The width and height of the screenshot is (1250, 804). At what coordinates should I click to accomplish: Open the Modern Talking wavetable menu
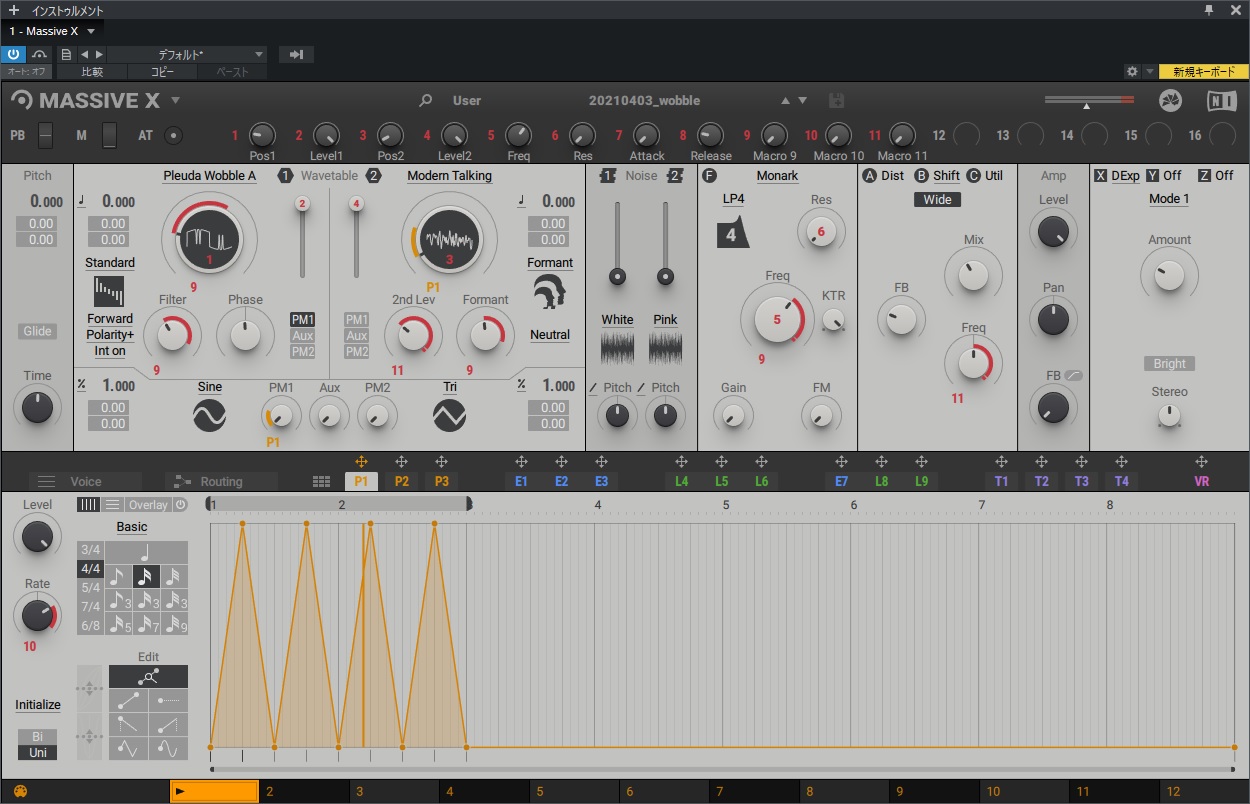point(449,176)
